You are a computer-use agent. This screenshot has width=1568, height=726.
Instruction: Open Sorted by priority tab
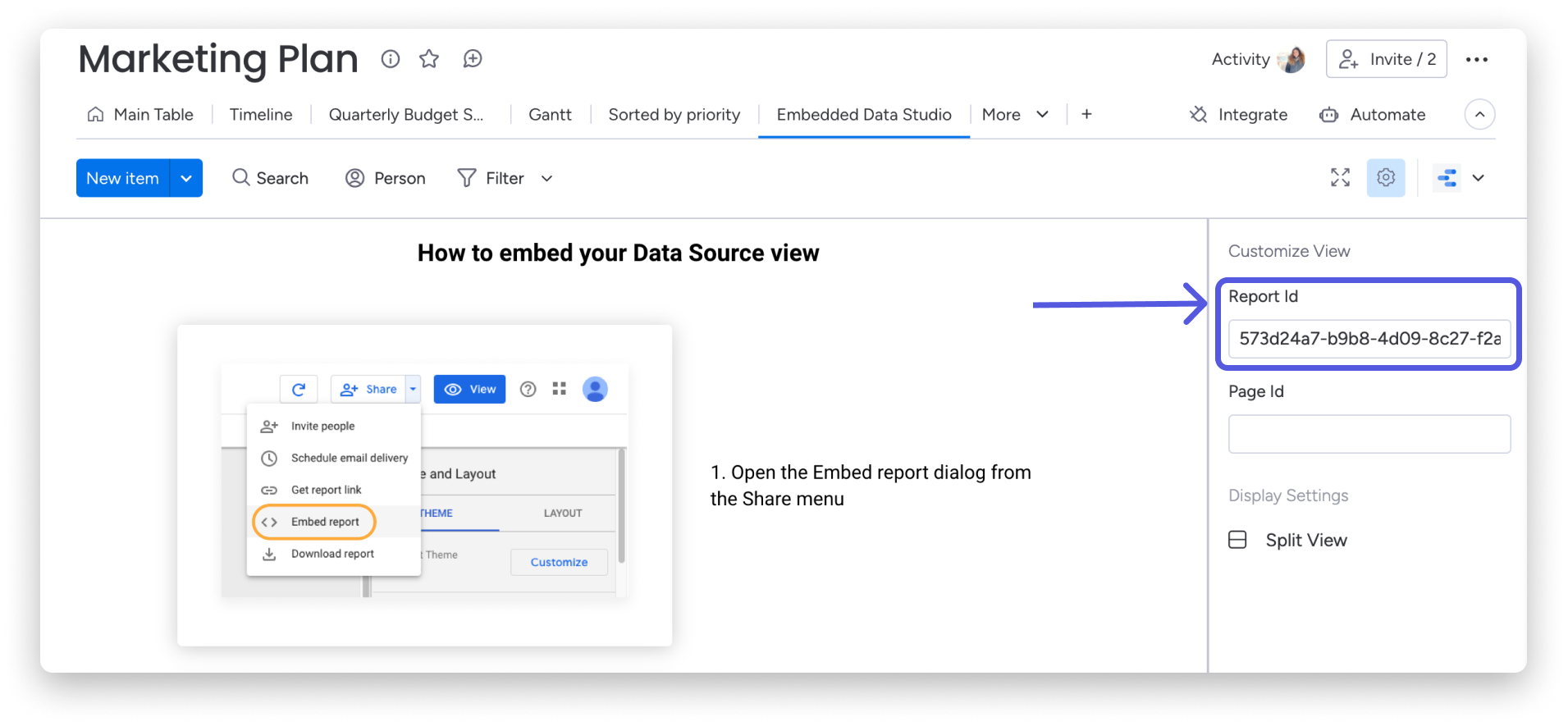tap(674, 115)
